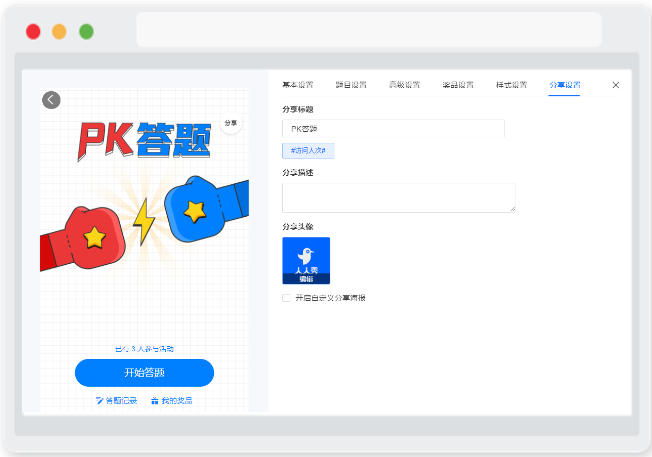The image size is (652, 457).
Task: Click the green window dot
Action: [86, 32]
